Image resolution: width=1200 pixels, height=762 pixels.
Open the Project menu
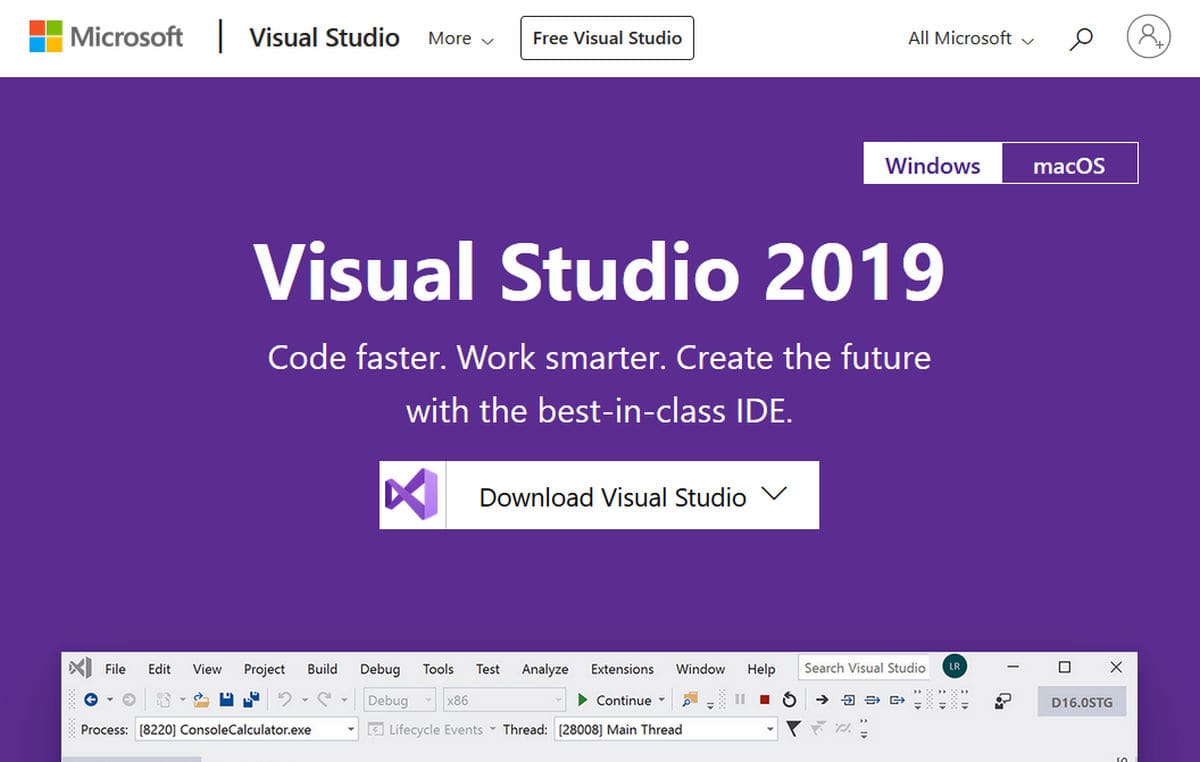[264, 669]
